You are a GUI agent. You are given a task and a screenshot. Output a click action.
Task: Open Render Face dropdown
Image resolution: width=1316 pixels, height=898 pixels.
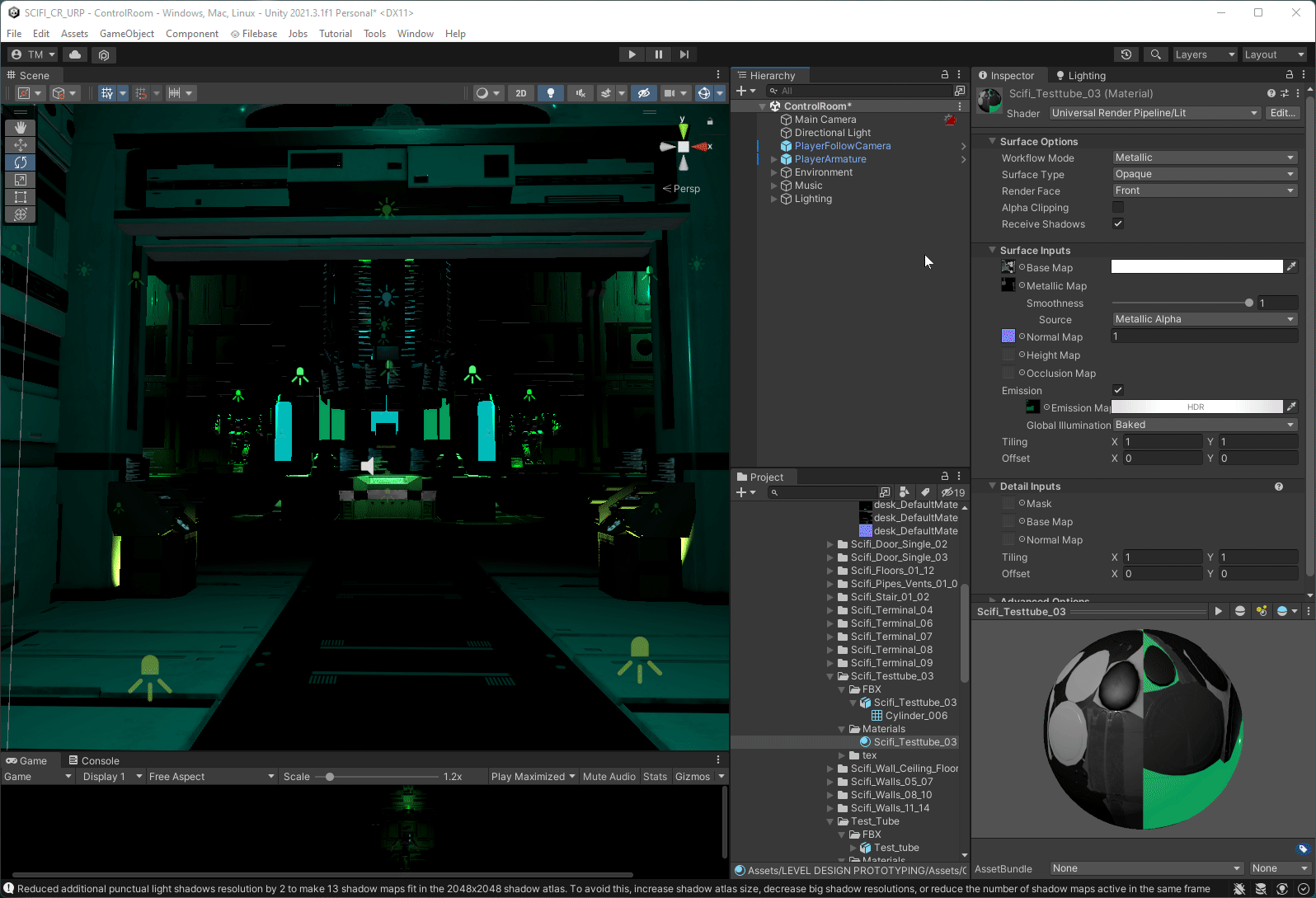tap(1205, 190)
